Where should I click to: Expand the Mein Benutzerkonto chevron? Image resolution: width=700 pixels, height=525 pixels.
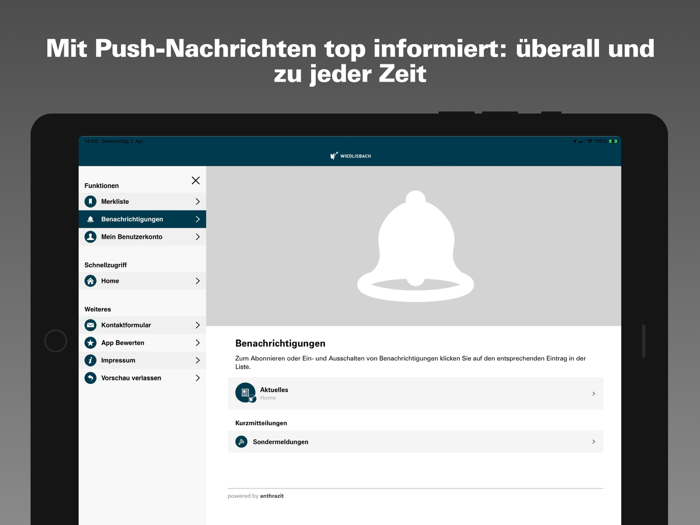pyautogui.click(x=197, y=237)
